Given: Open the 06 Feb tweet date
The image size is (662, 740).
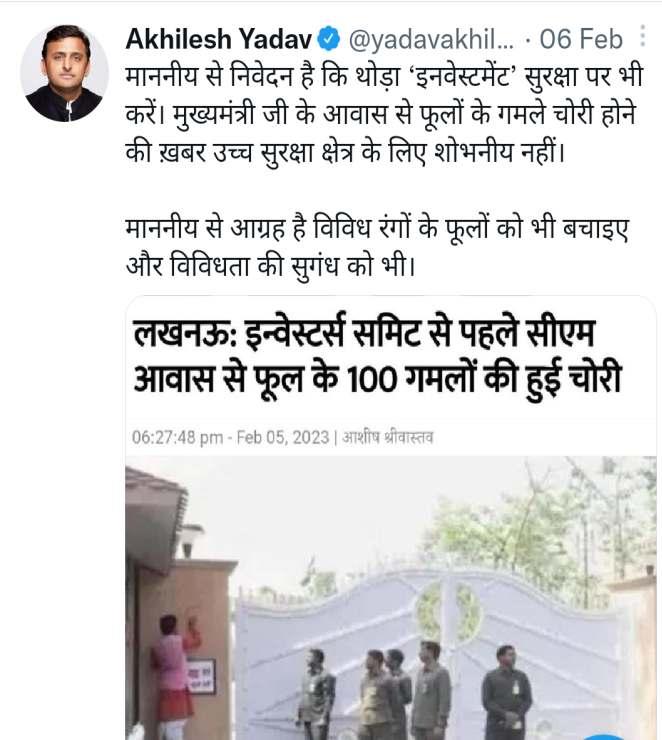Looking at the screenshot, I should (x=581, y=39).
